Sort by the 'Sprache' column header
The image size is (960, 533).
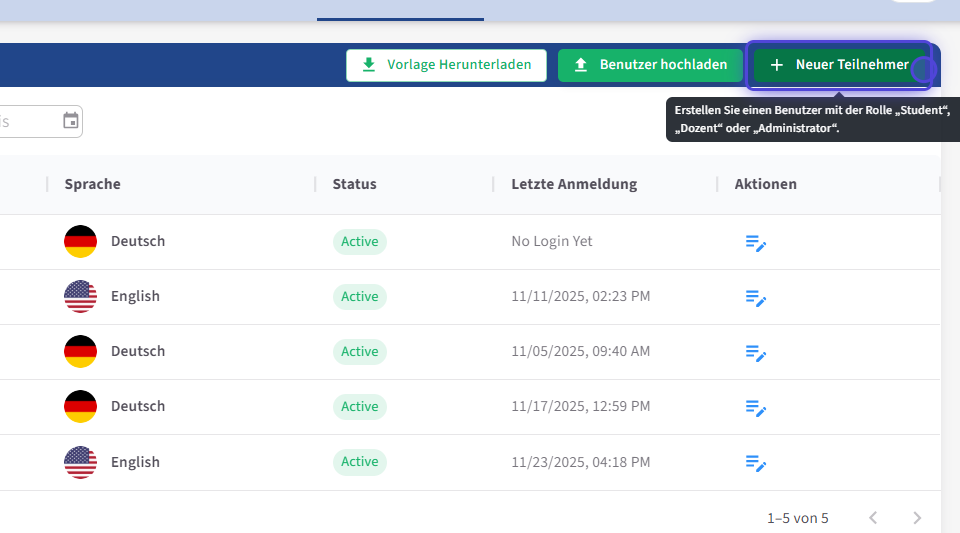92,184
